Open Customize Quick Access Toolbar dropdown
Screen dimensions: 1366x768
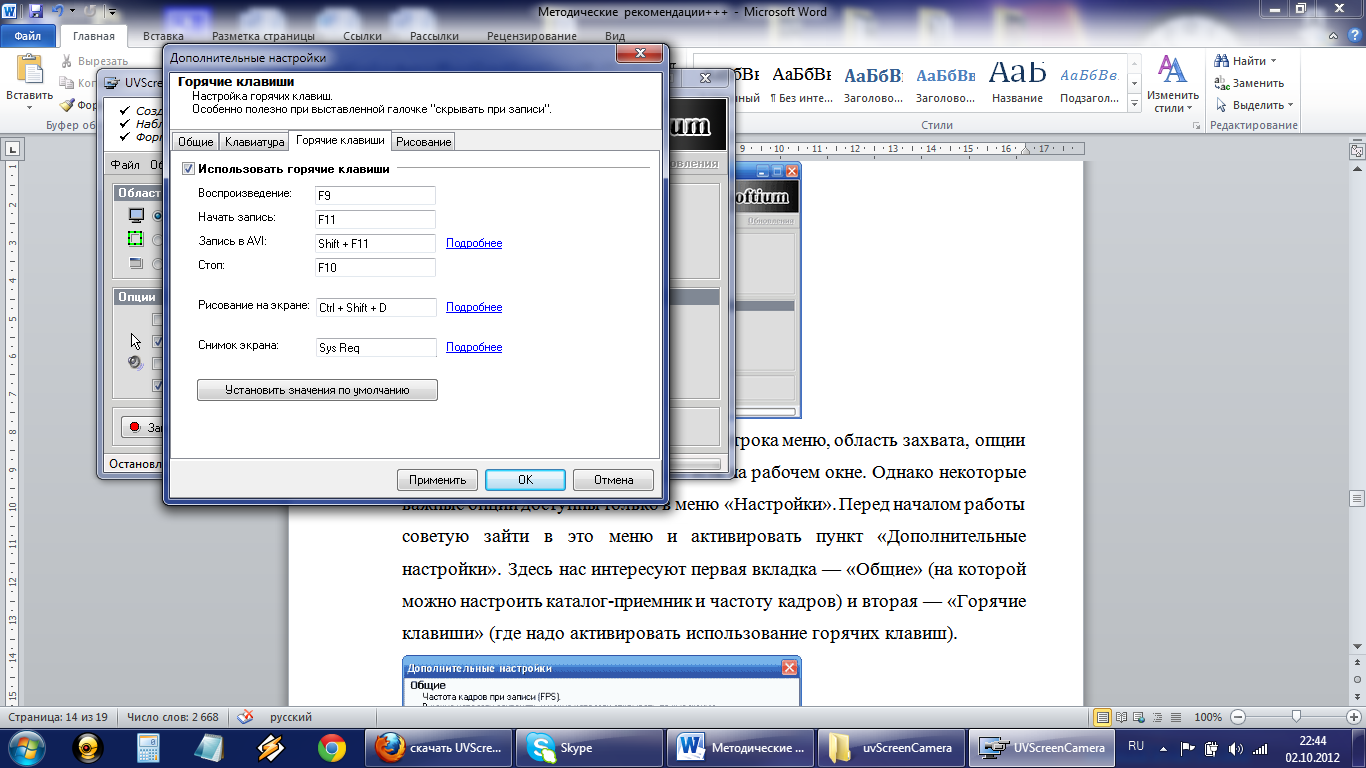111,12
